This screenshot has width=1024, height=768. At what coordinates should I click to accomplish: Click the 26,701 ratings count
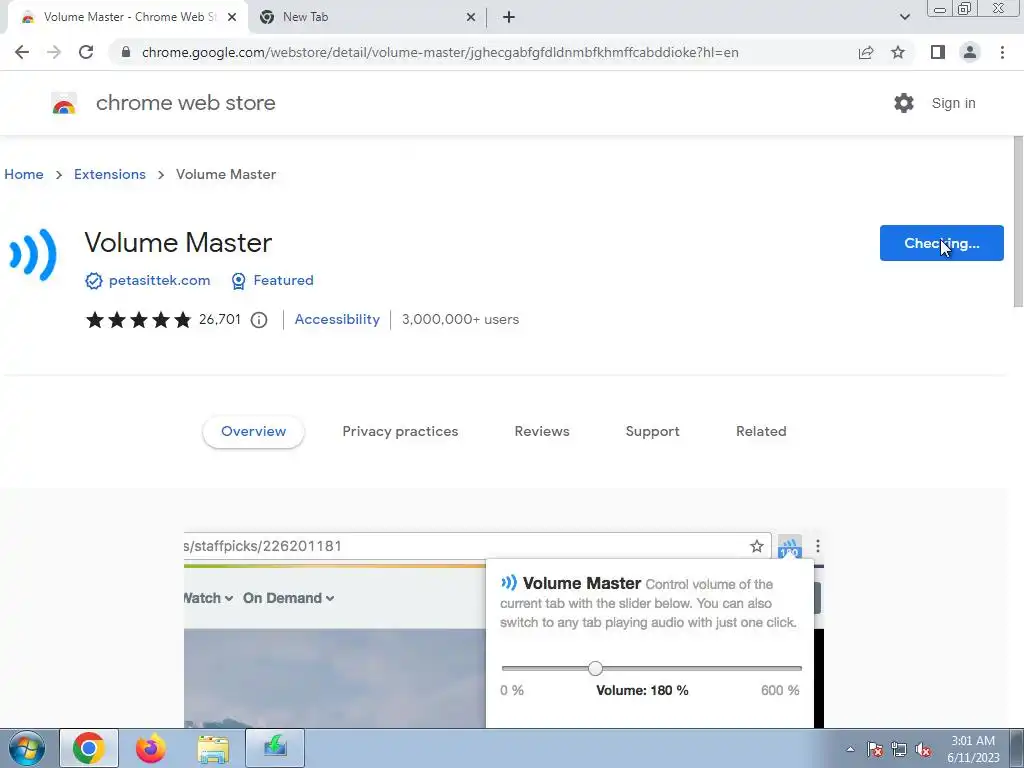(220, 319)
